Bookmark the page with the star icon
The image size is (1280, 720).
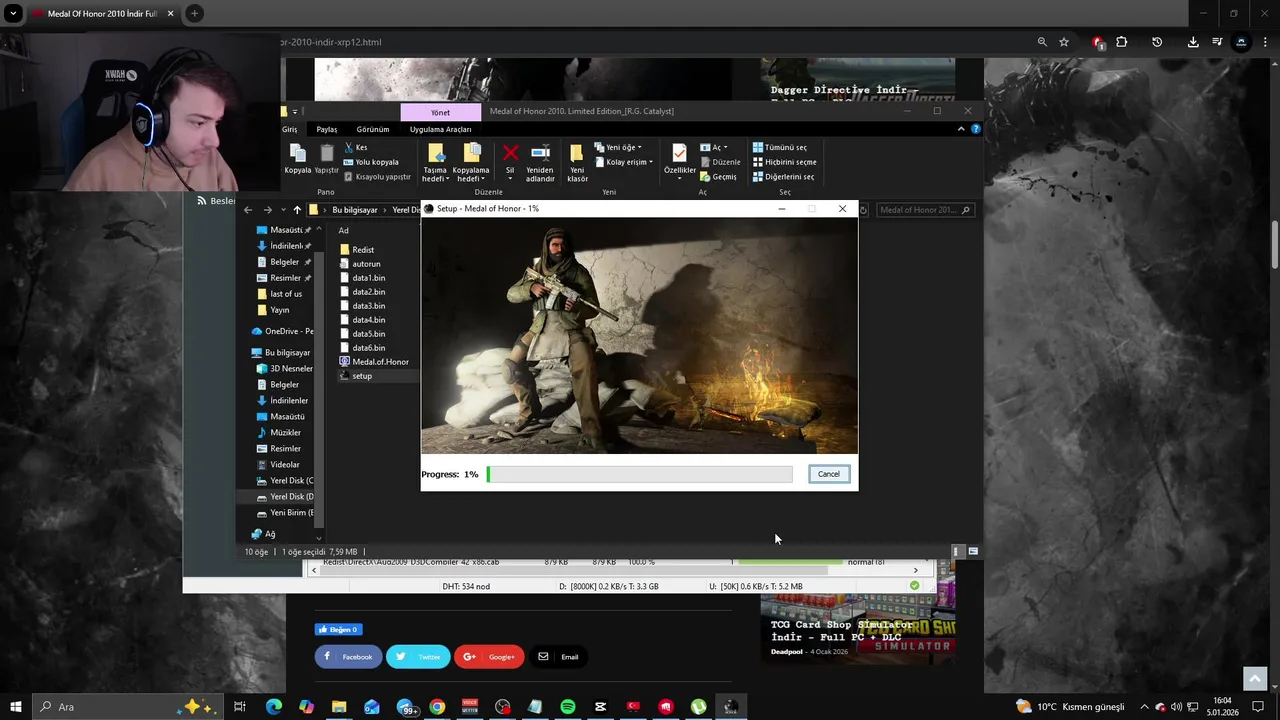click(x=1064, y=42)
